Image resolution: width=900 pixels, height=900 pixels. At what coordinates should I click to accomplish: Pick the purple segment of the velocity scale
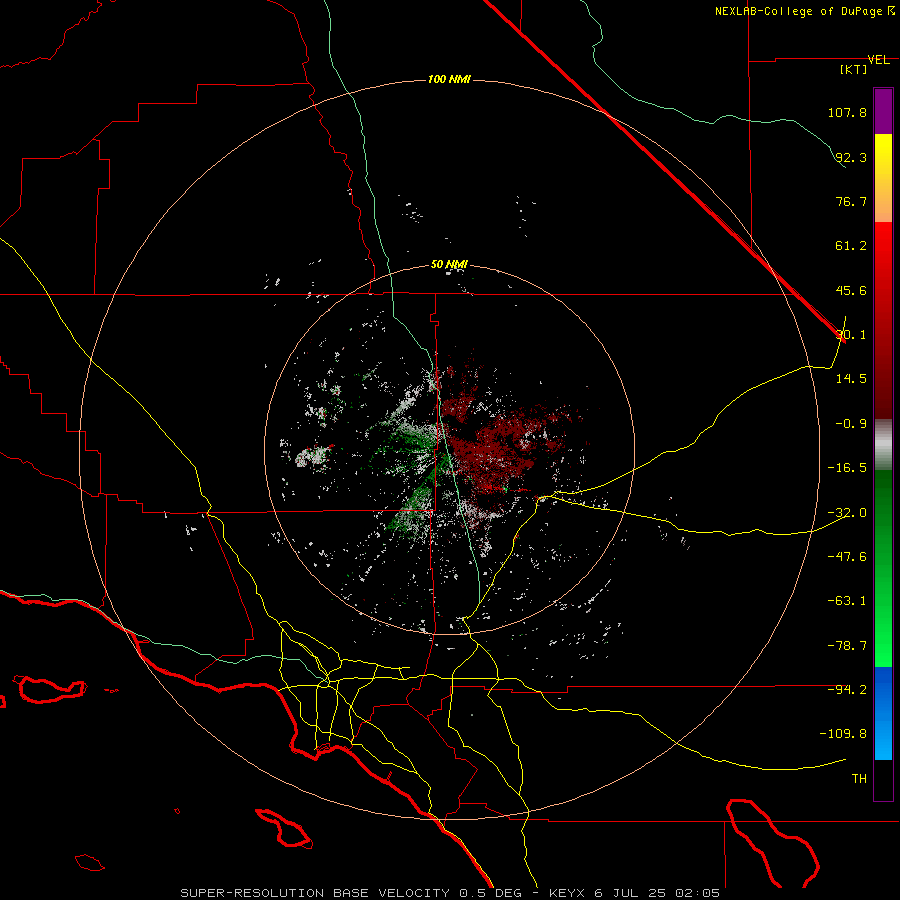pos(883,111)
